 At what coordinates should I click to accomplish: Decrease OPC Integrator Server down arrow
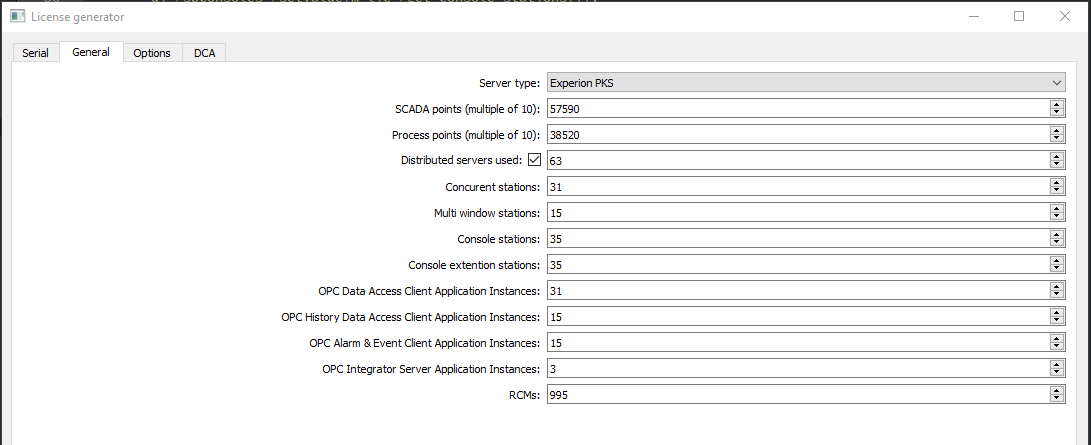(x=1057, y=373)
